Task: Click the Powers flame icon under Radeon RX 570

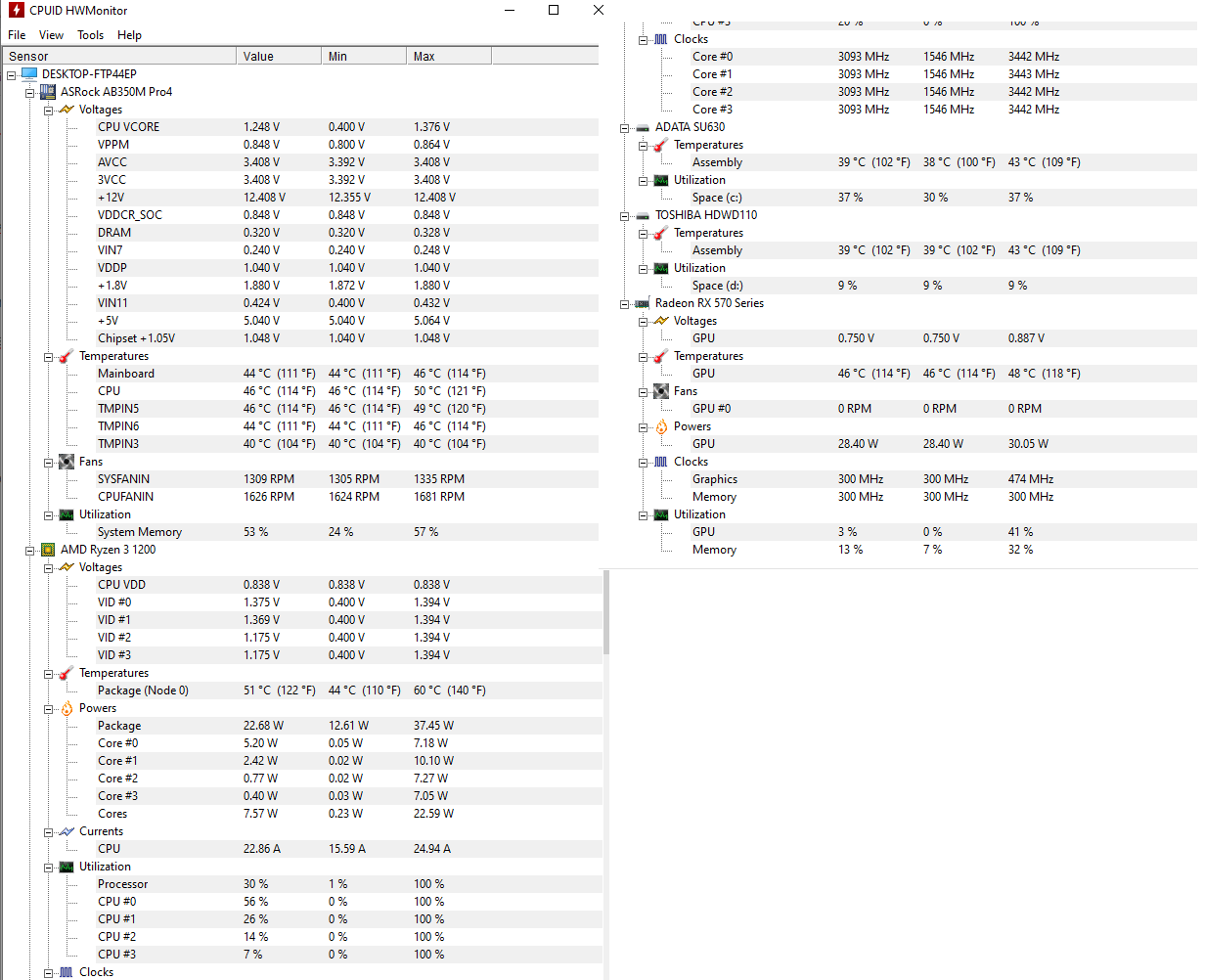Action: click(x=661, y=426)
